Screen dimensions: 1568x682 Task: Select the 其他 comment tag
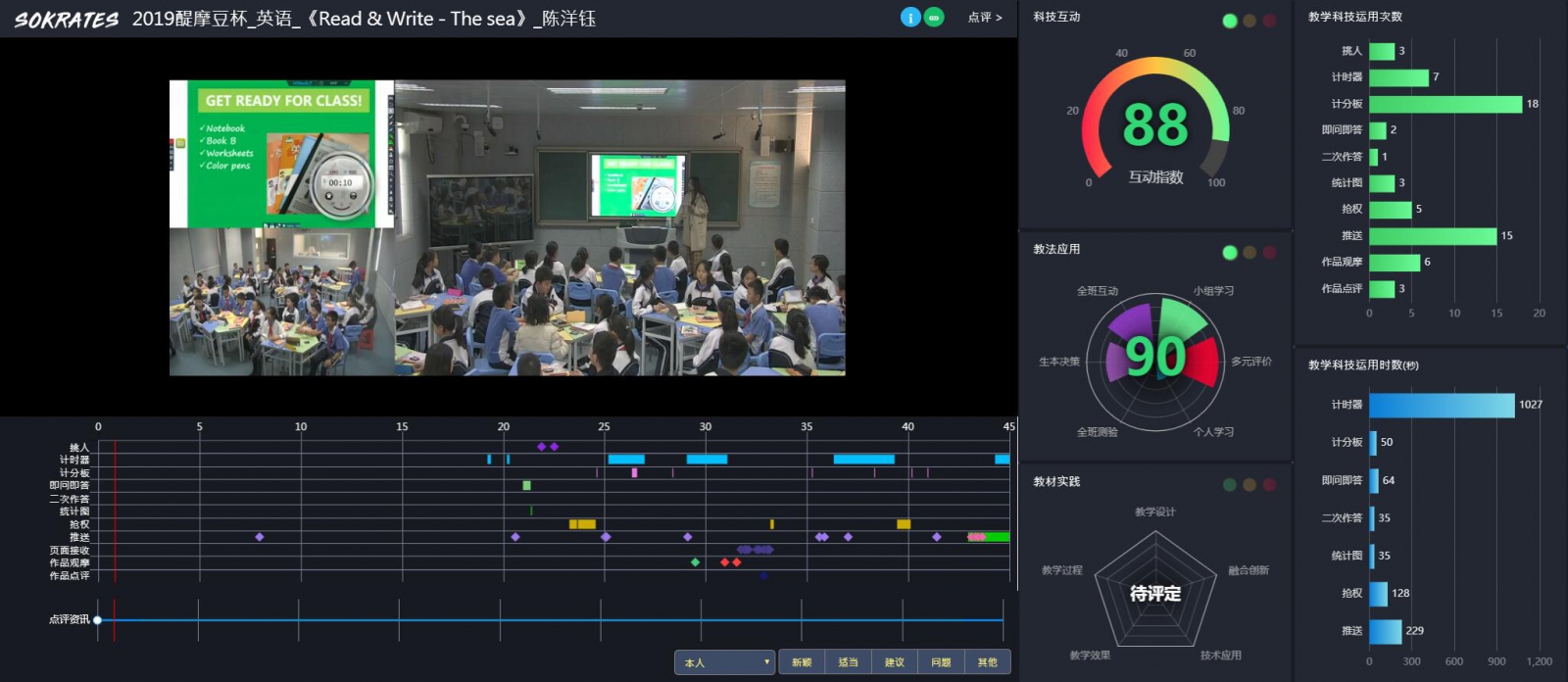987,662
